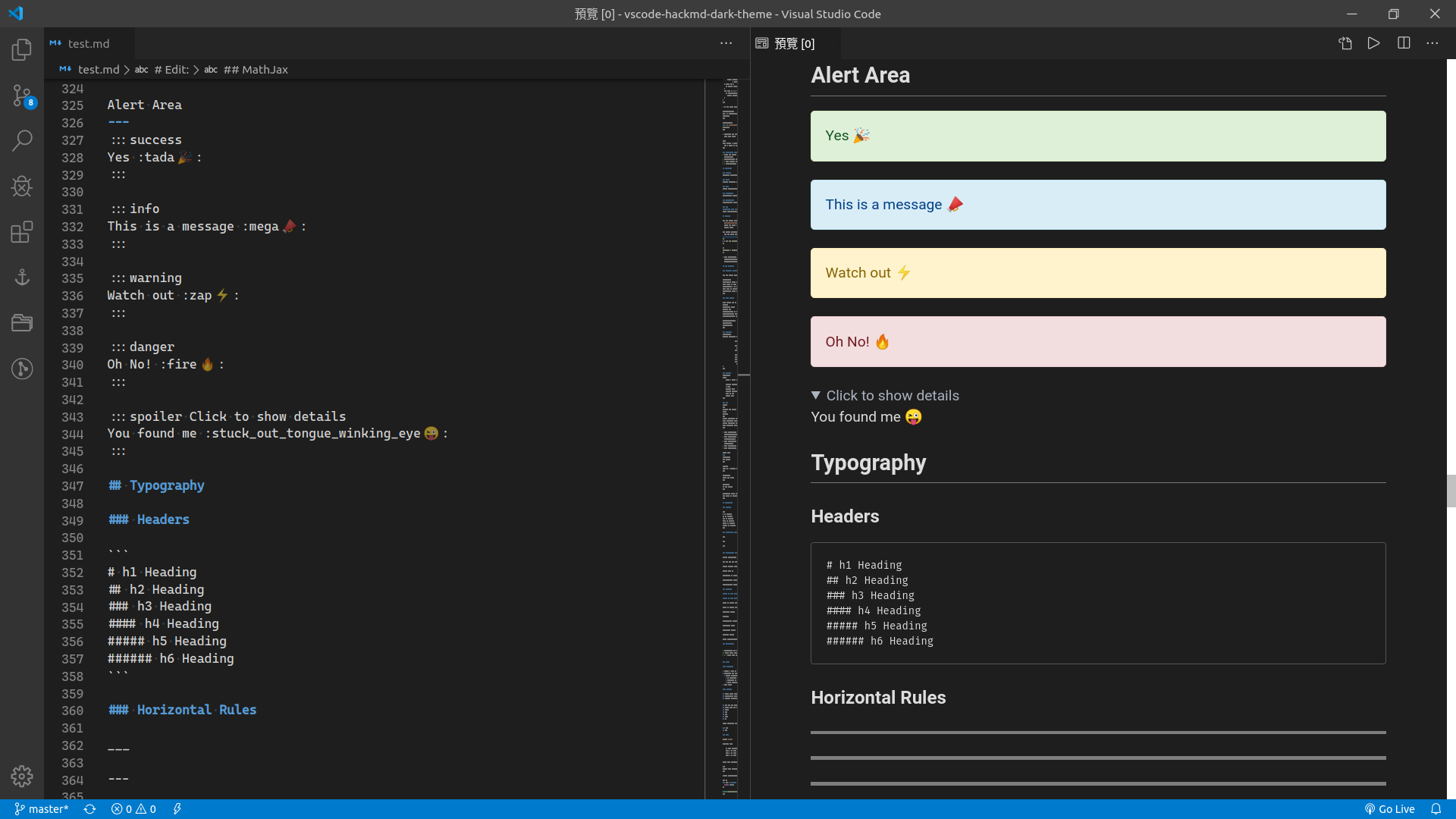Click the preview panel's run triangle icon

click(x=1373, y=43)
